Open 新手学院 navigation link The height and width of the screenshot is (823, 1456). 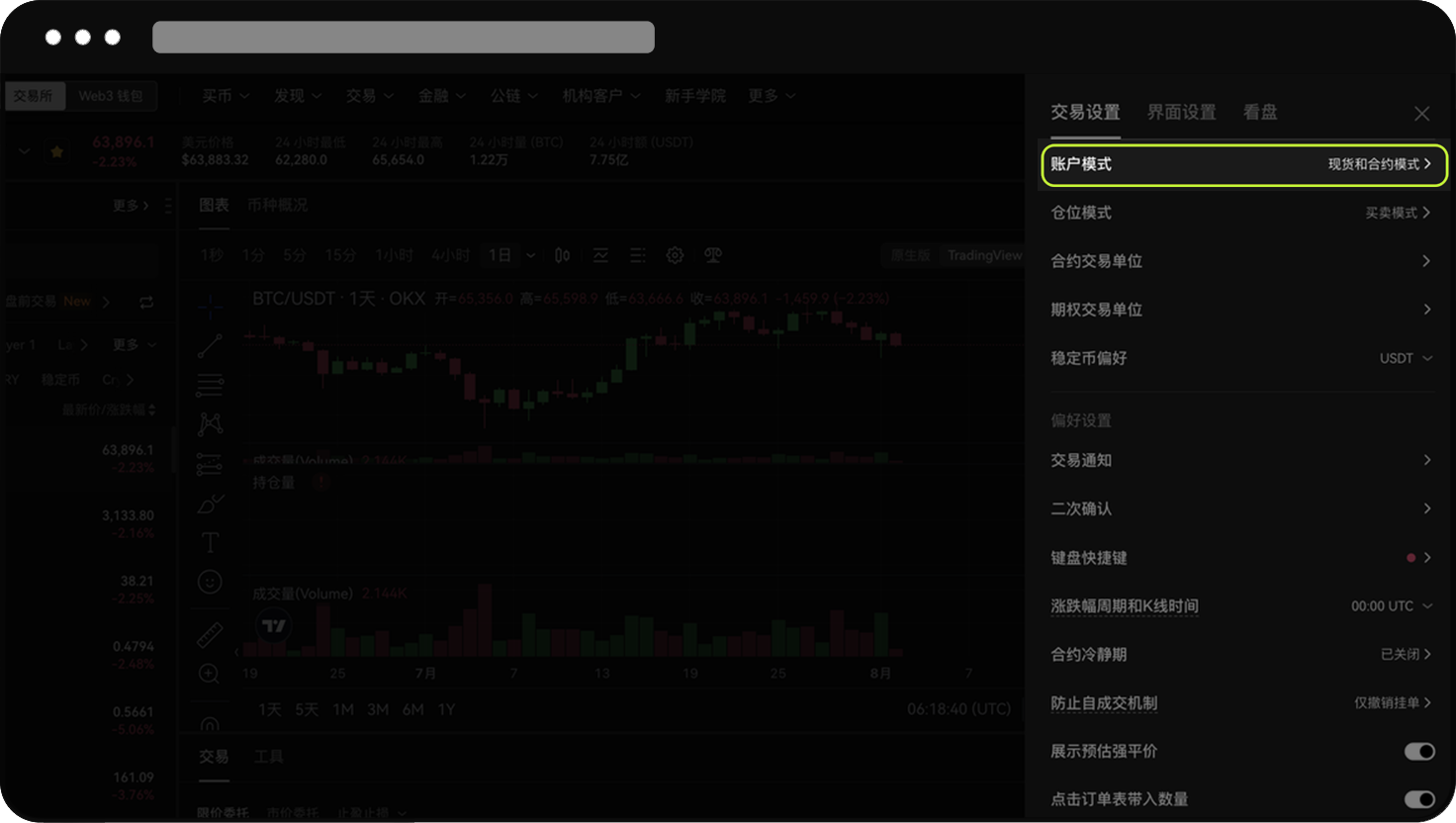[694, 96]
